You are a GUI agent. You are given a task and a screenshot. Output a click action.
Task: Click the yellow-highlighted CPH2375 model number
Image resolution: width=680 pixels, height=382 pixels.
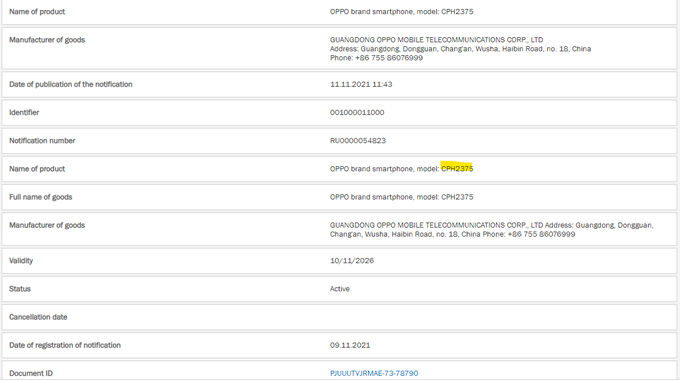click(457, 169)
